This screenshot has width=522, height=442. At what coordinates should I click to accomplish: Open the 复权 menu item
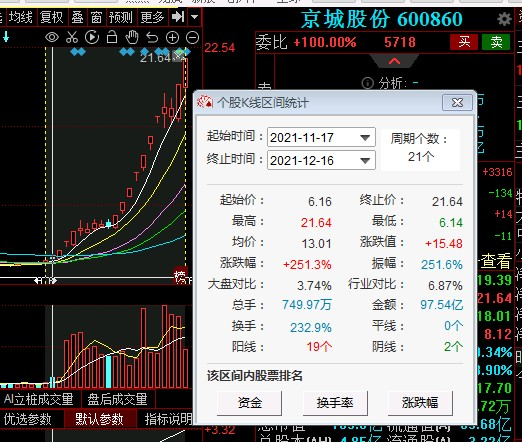click(52, 17)
